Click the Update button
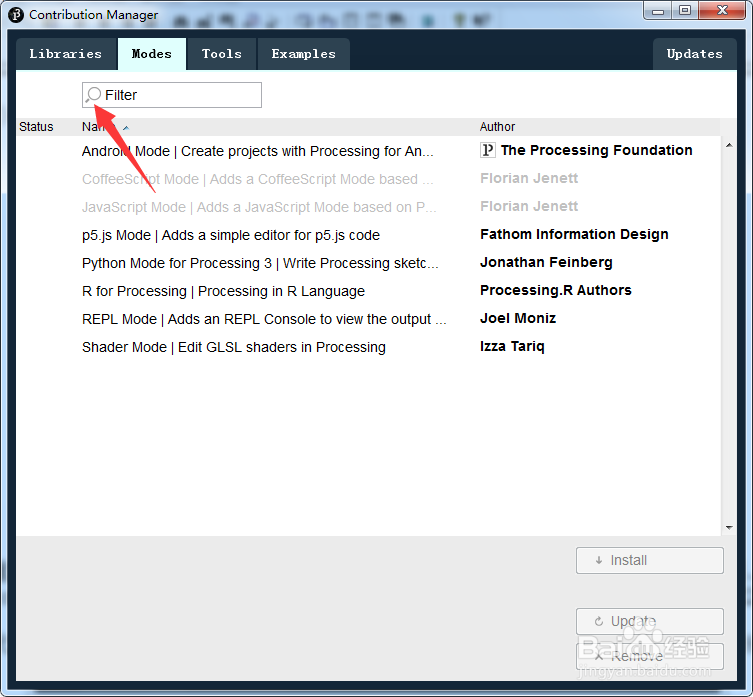This screenshot has width=753, height=697. pyautogui.click(x=650, y=621)
